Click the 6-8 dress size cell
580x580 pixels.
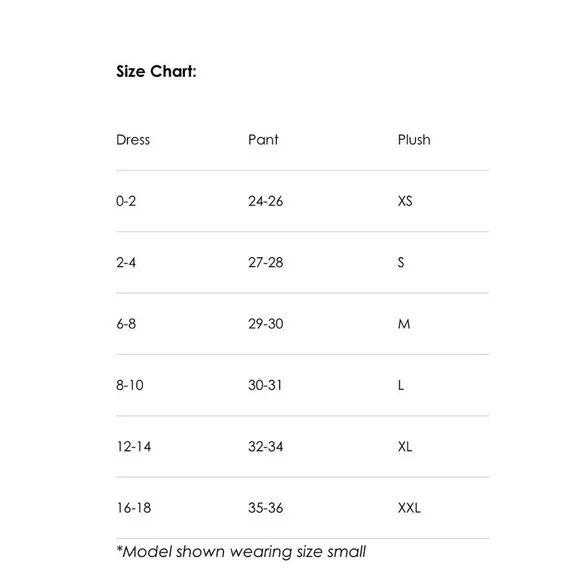[126, 324]
